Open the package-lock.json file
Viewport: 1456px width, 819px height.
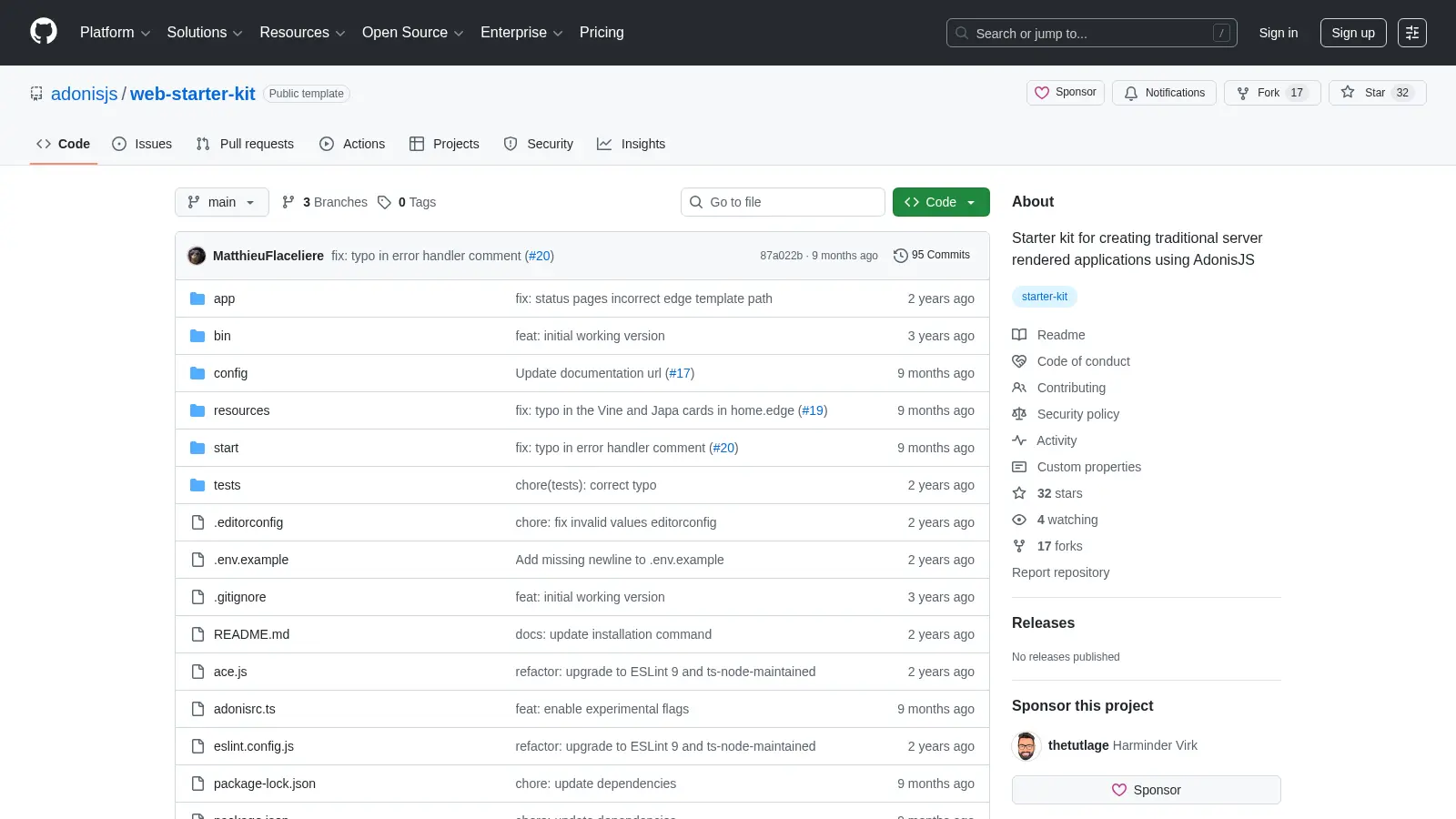pos(265,784)
